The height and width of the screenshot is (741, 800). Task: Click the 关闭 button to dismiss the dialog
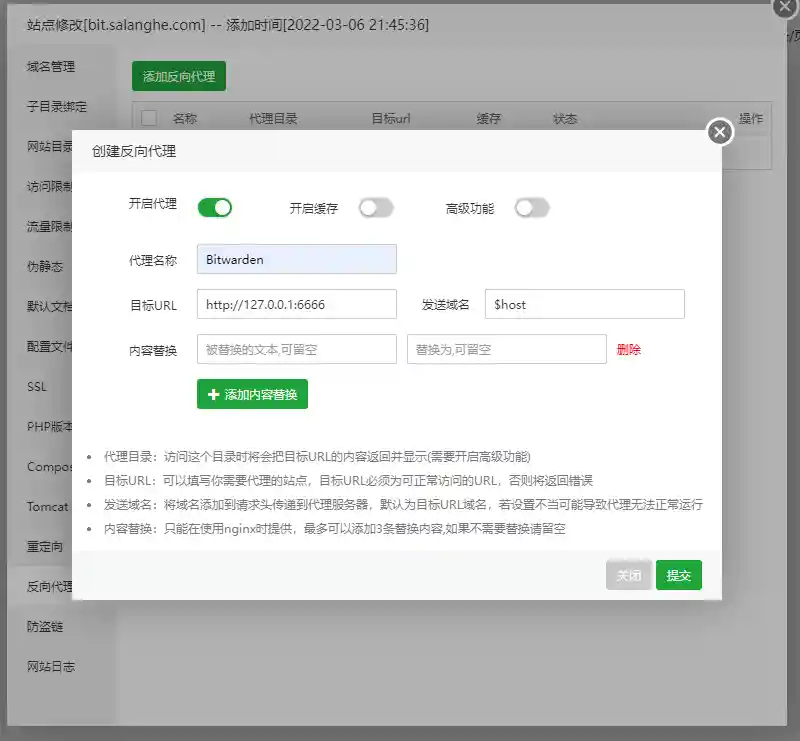click(x=629, y=575)
